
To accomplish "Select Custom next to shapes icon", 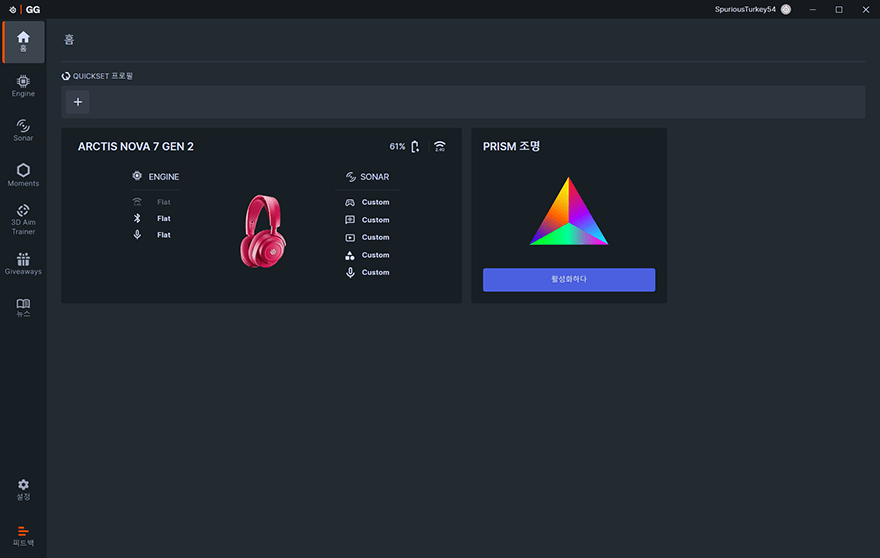I will coord(375,255).
